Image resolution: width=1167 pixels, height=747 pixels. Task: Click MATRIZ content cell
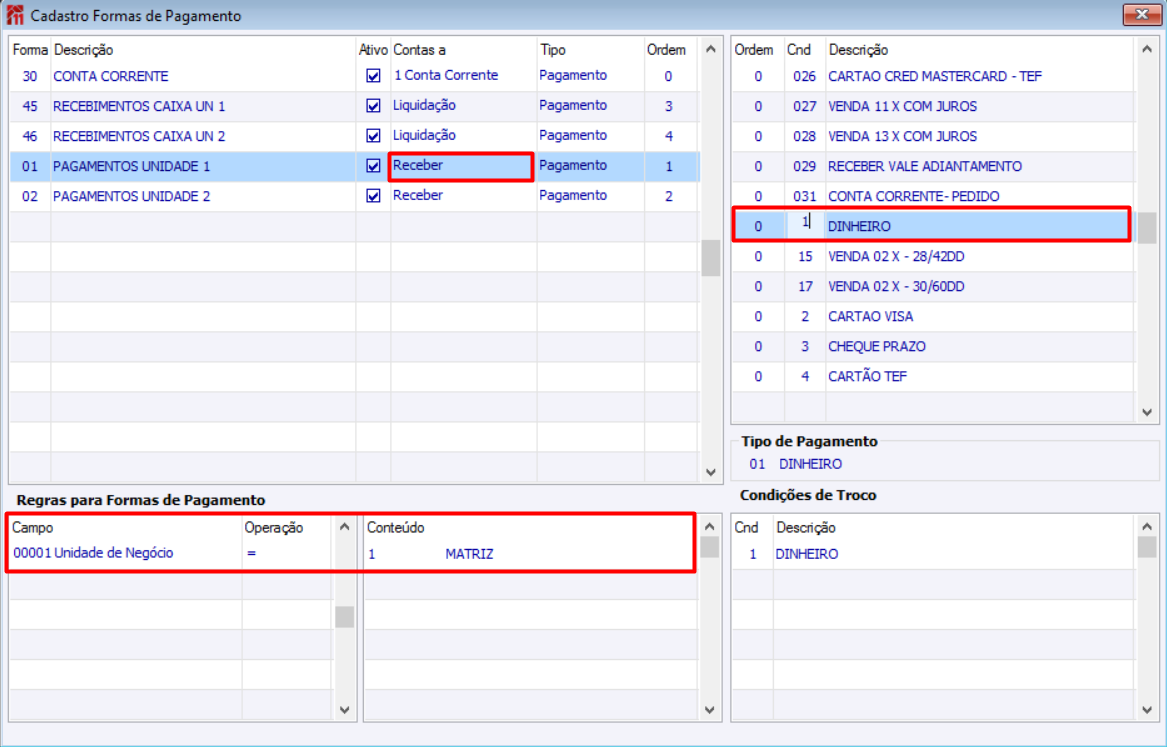[469, 554]
